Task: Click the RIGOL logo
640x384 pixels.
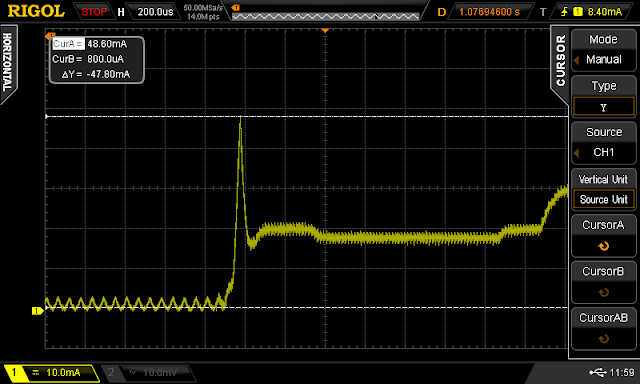Action: tap(36, 11)
